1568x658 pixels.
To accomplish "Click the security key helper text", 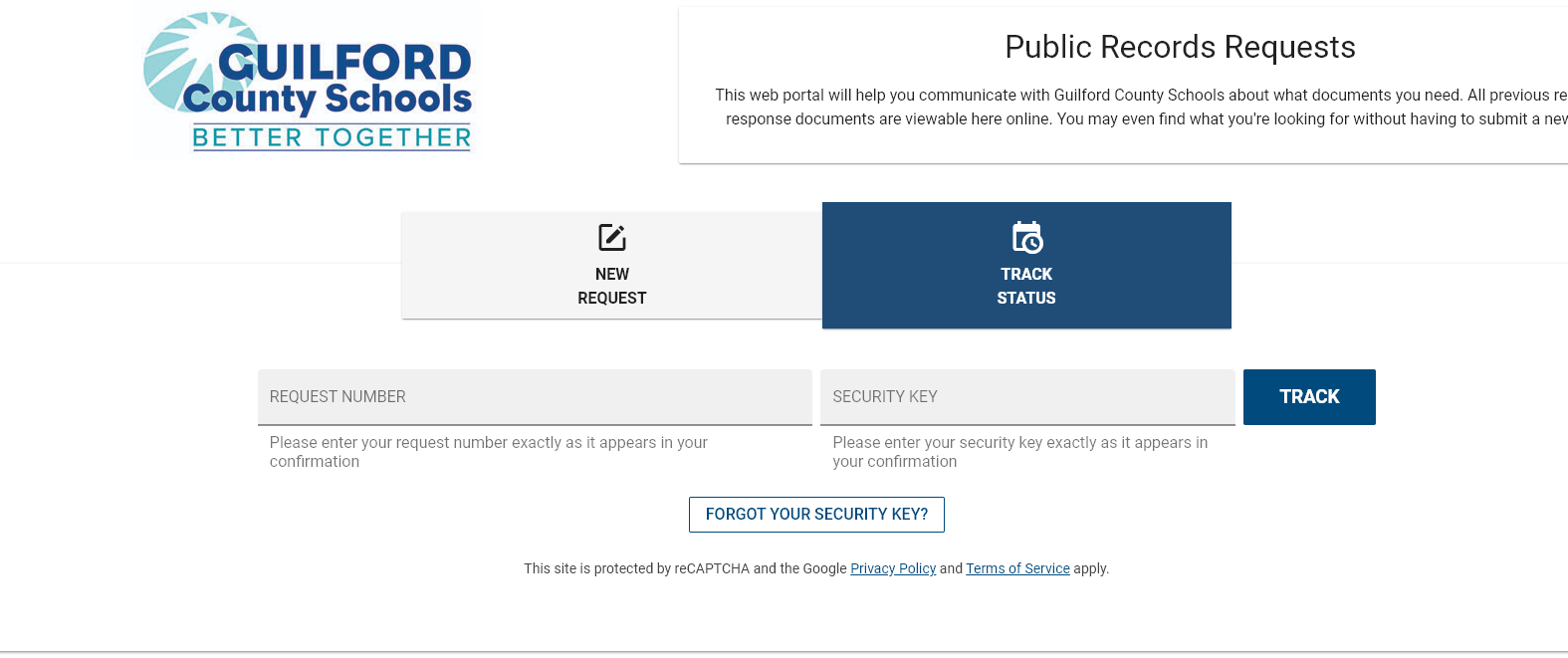I will coord(1020,452).
